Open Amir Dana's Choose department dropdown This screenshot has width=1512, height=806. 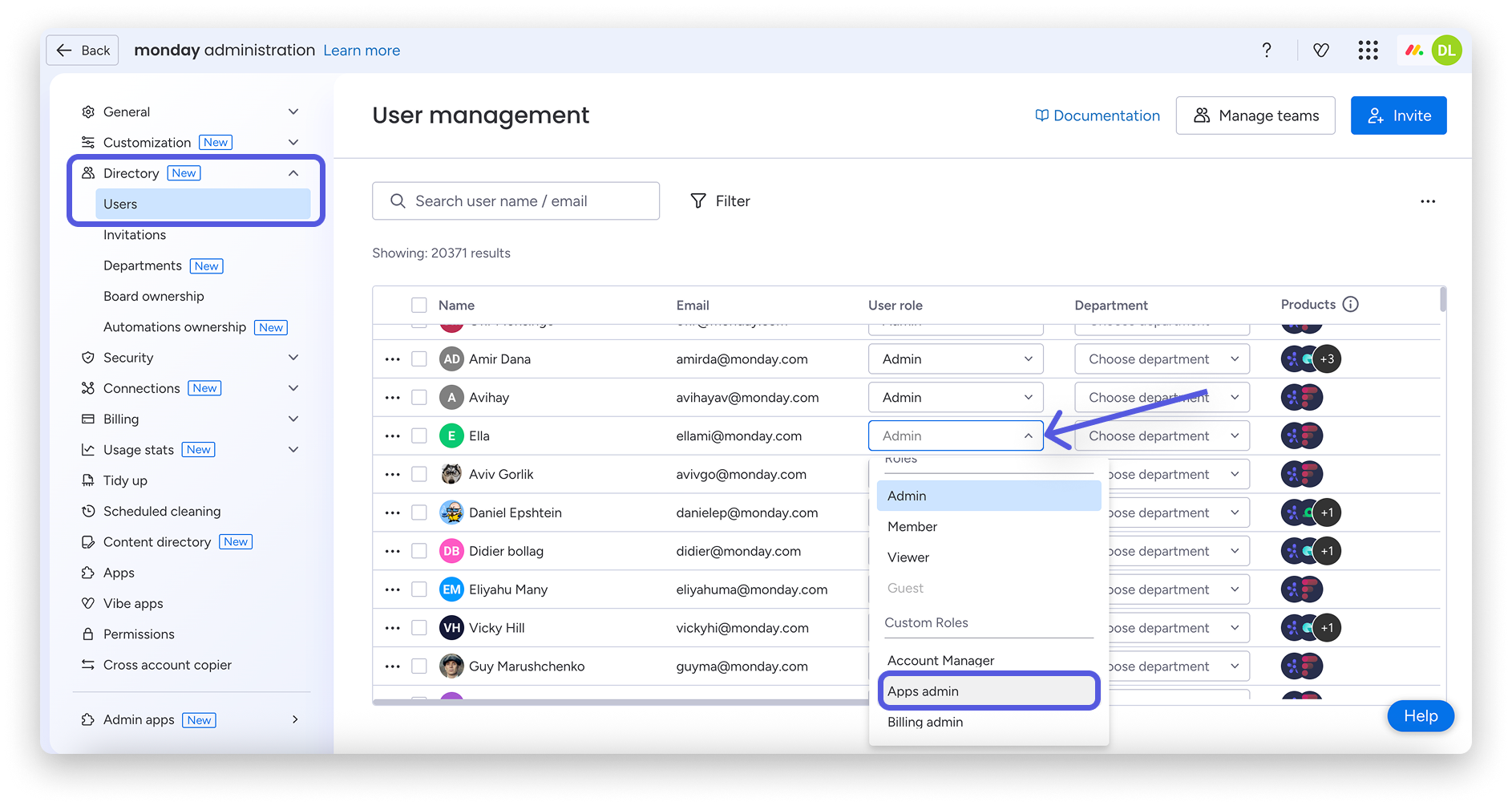1162,359
